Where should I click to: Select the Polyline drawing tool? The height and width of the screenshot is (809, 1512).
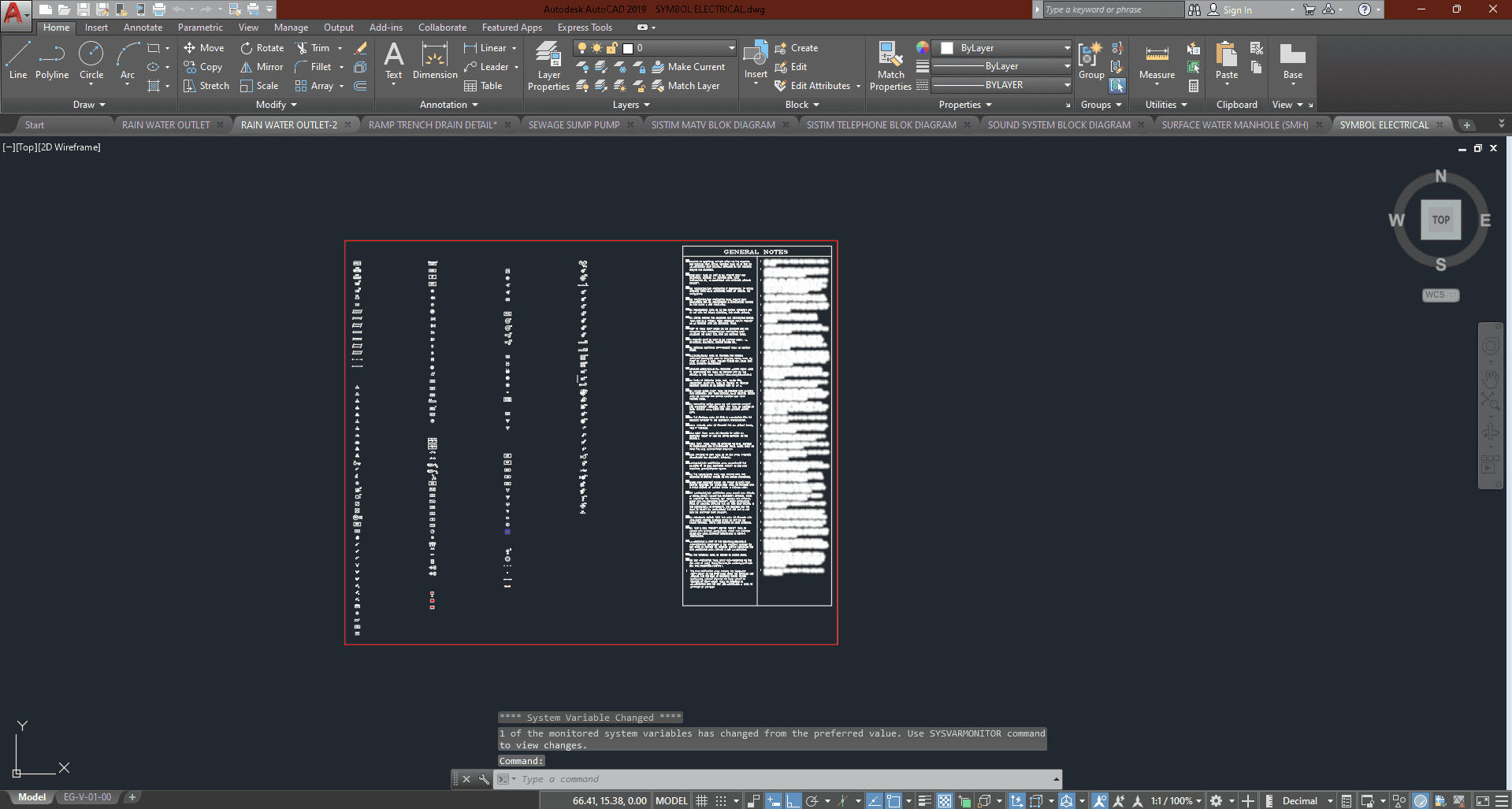[52, 61]
